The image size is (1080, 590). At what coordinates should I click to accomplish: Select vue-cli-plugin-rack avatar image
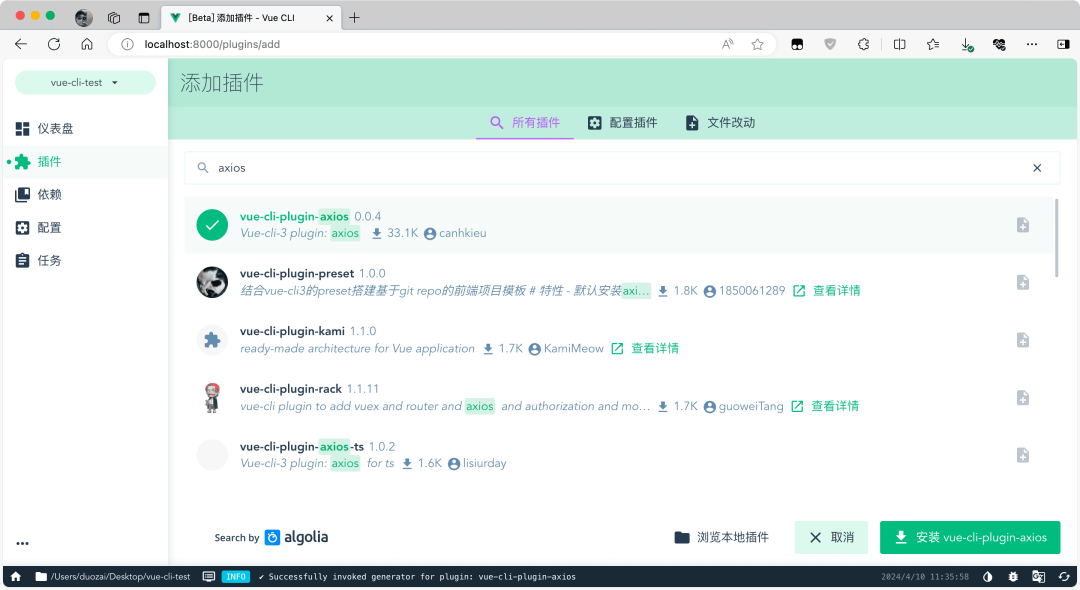pos(212,398)
